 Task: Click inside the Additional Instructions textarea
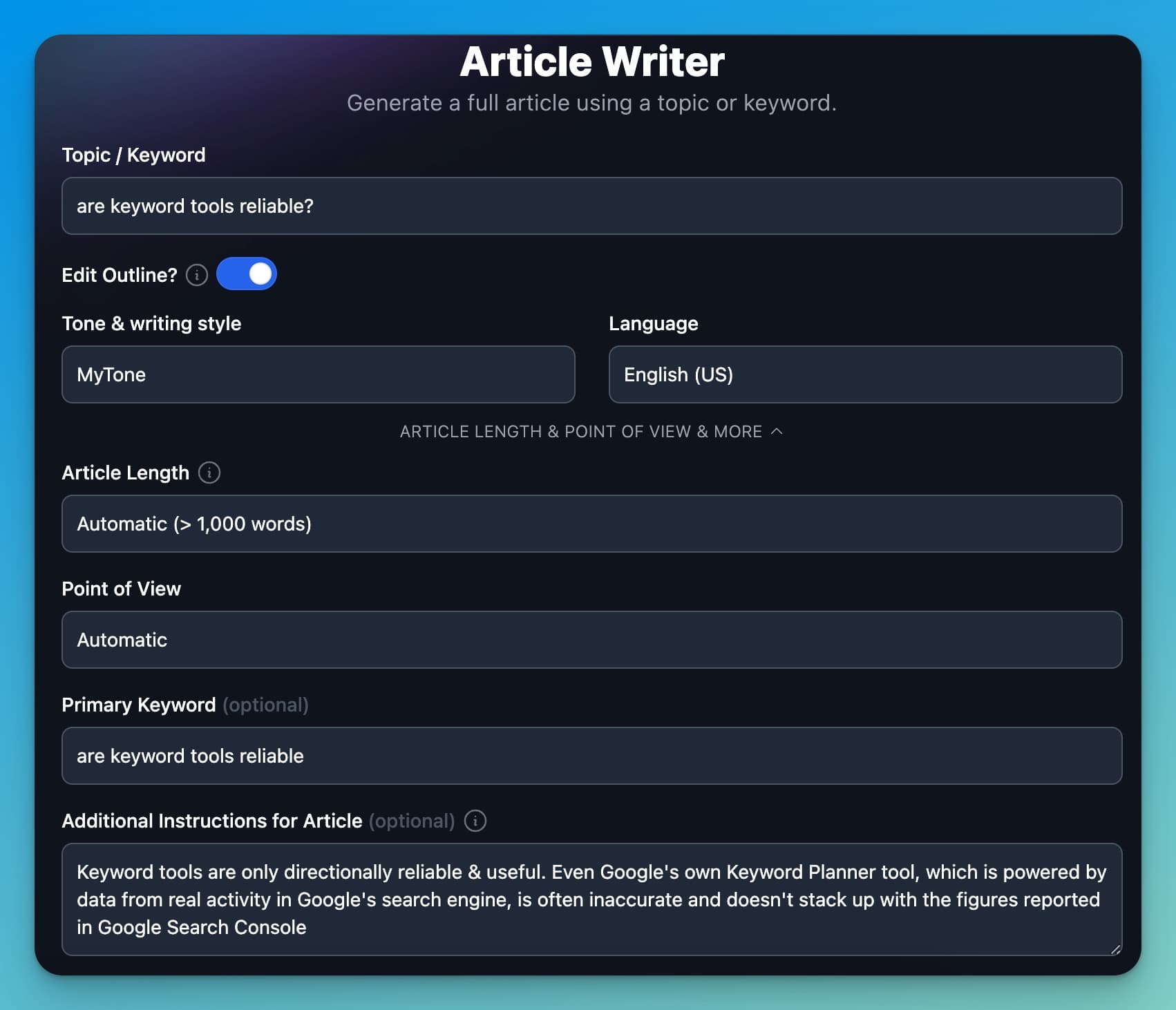(591, 898)
